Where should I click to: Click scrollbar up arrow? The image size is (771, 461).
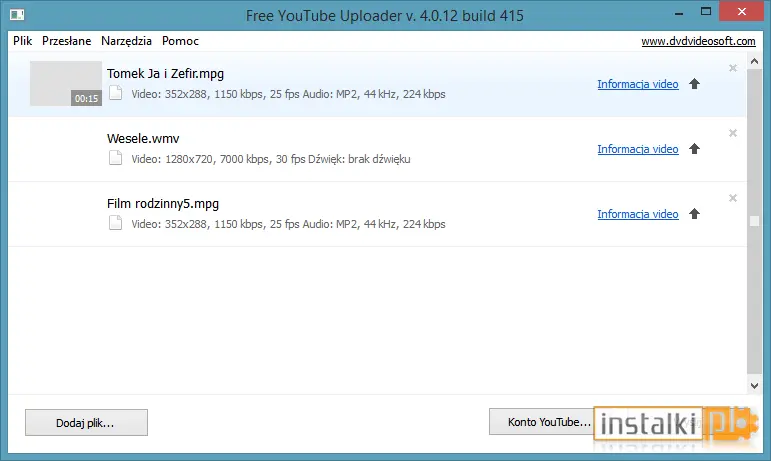pos(754,61)
